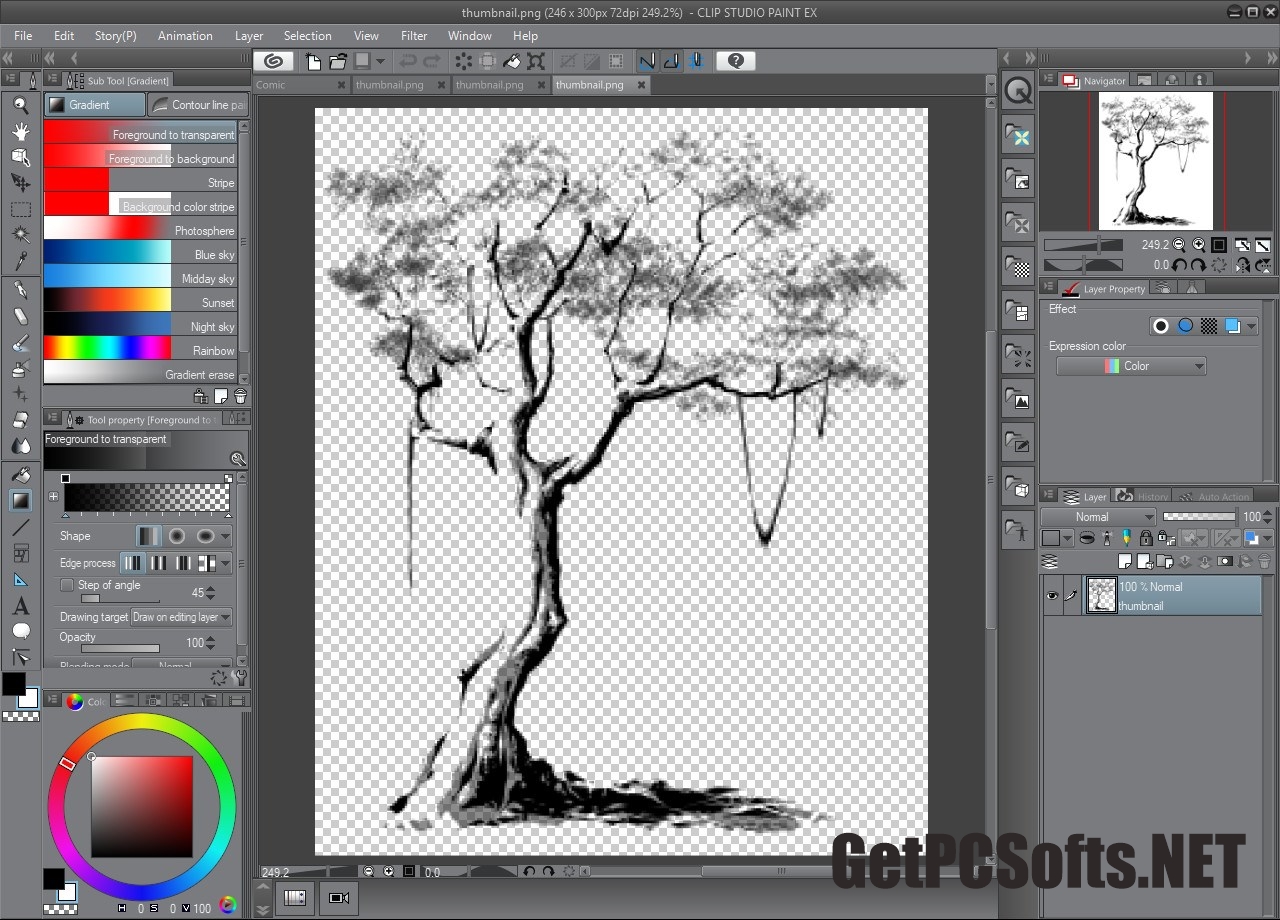Viewport: 1280px width, 920px height.
Task: Select the Eyedropper tool
Action: click(20, 261)
